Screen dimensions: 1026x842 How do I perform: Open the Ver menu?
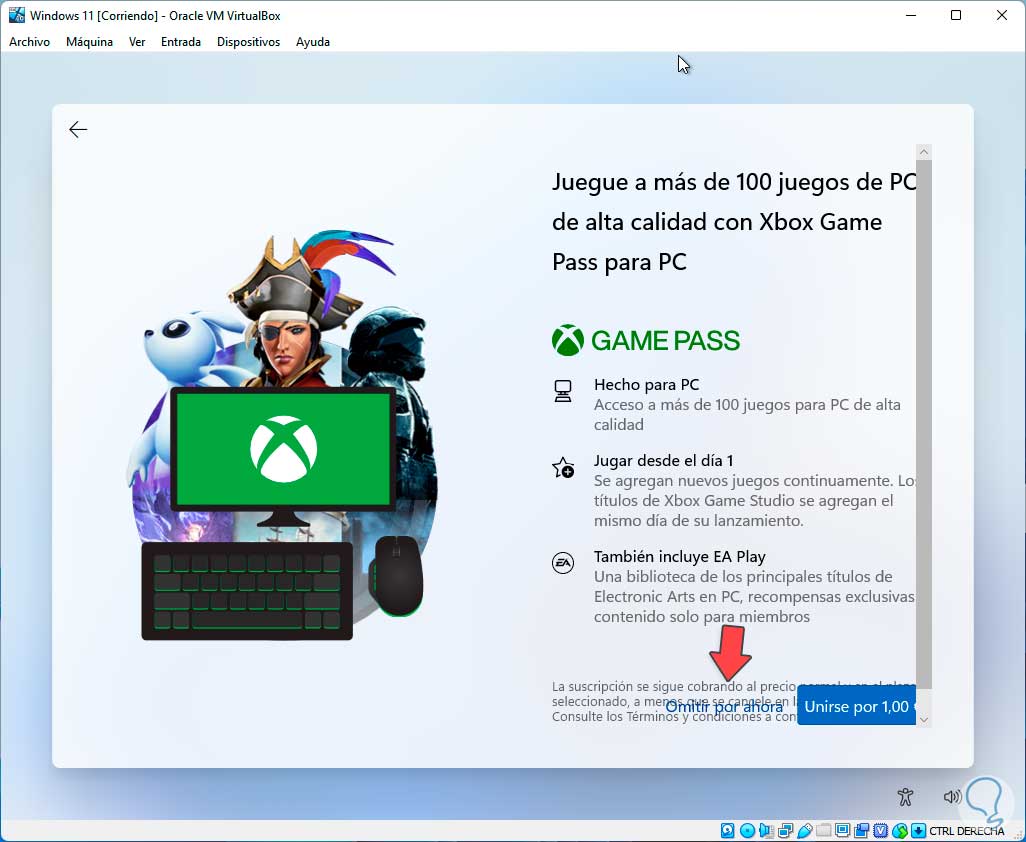coord(137,42)
